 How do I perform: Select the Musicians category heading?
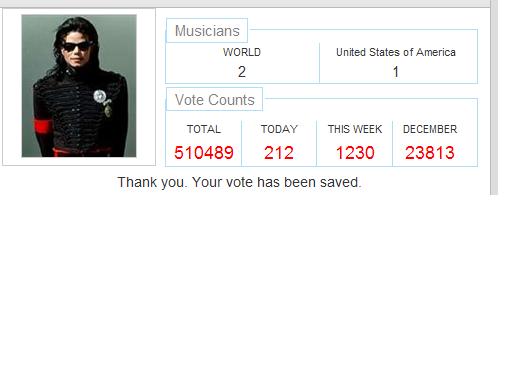coord(207,31)
